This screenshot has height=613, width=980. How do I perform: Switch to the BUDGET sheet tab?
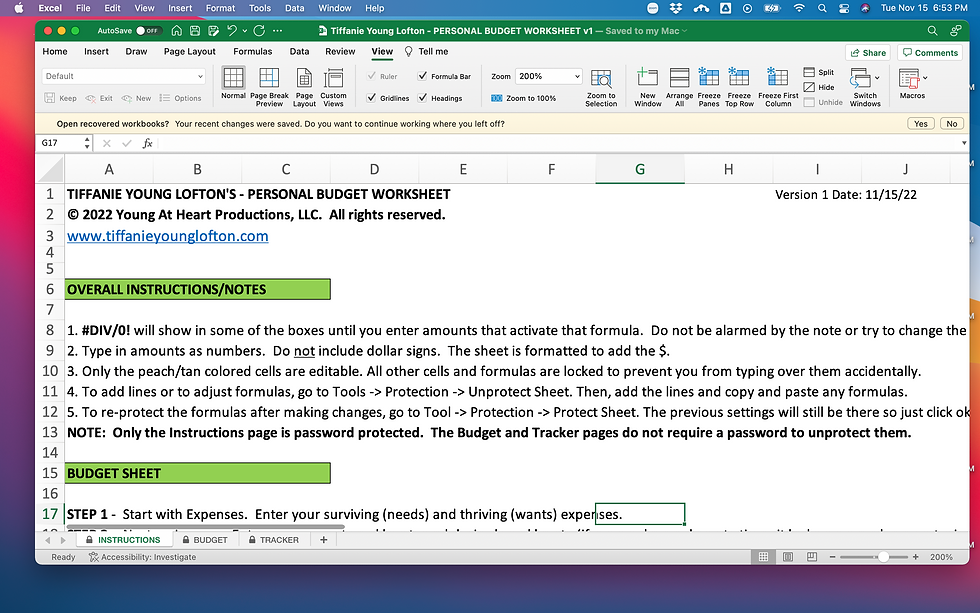(x=207, y=539)
